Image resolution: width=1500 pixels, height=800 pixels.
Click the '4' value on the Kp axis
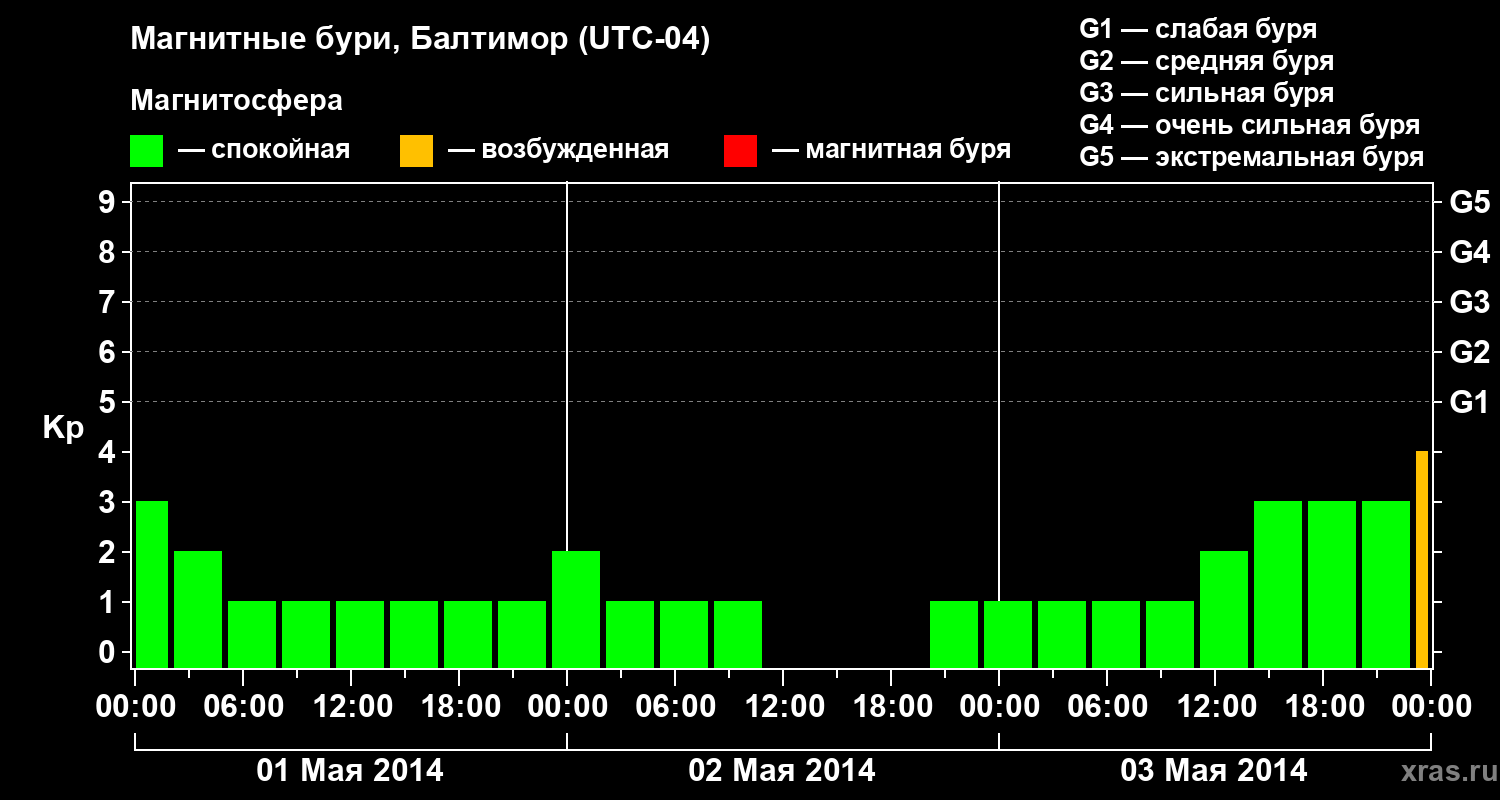click(109, 453)
